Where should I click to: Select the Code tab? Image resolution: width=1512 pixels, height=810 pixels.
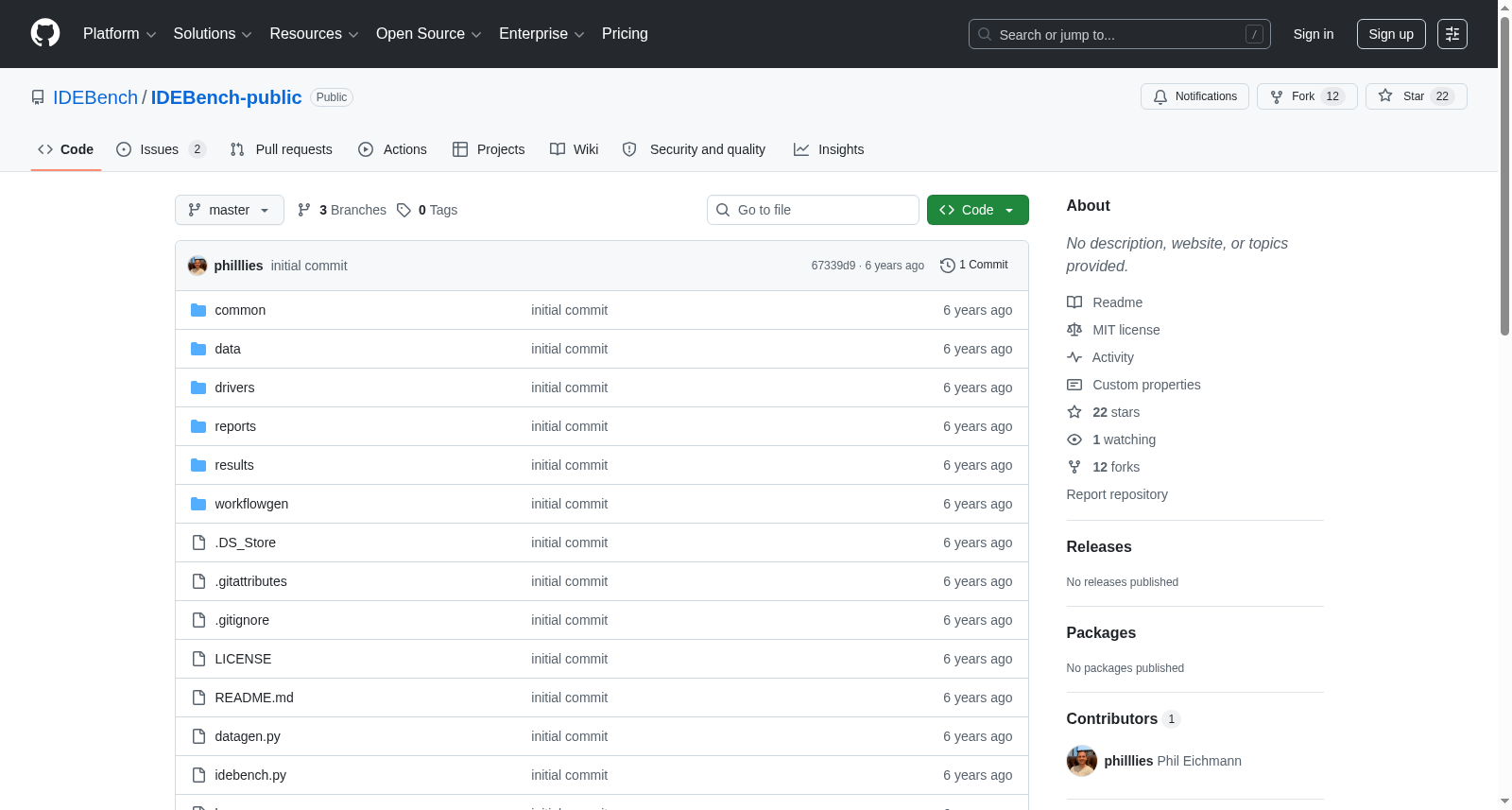click(65, 149)
